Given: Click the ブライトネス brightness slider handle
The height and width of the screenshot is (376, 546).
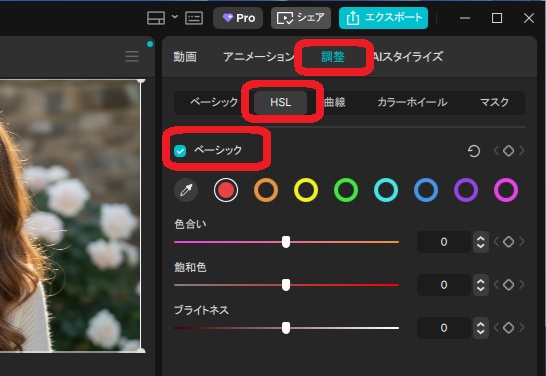Looking at the screenshot, I should [286, 328].
